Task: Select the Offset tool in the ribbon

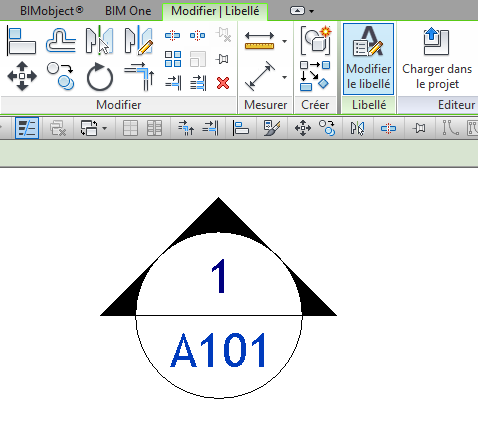Action: tap(61, 41)
